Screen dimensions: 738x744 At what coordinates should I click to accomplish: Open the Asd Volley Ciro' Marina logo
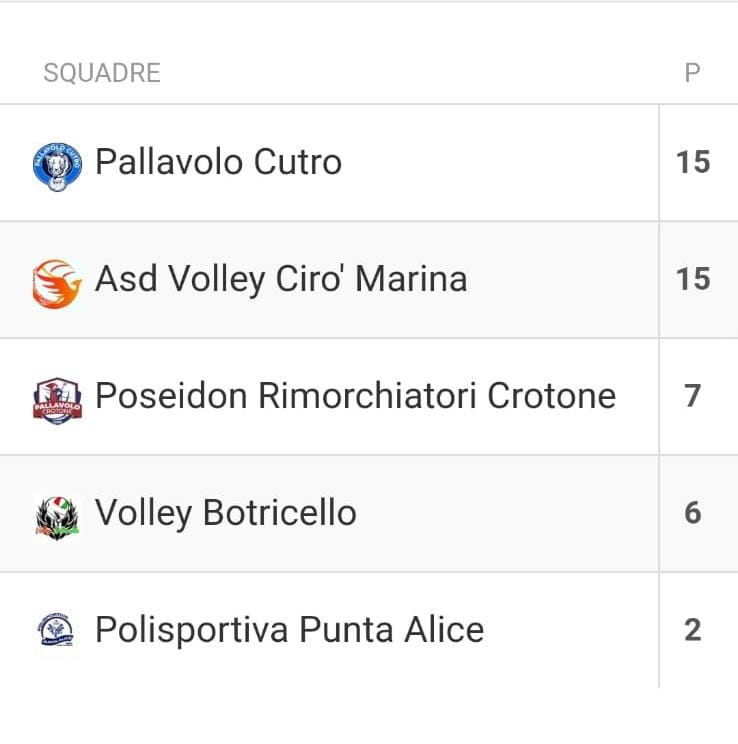[57, 282]
